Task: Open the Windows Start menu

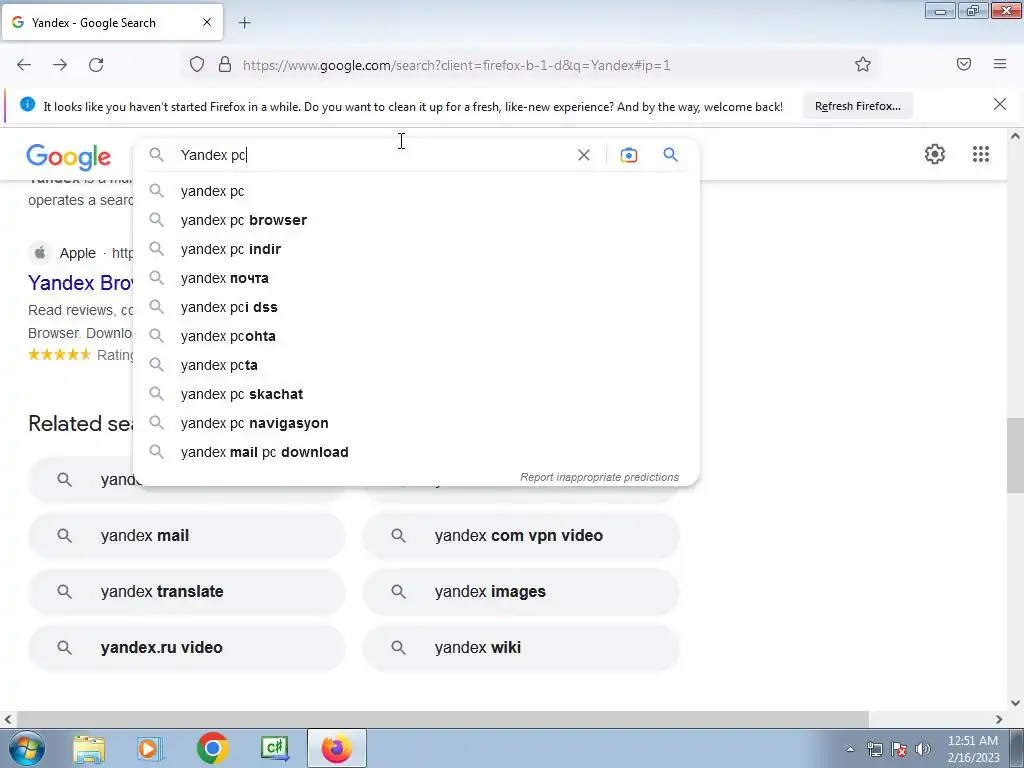Action: pos(26,748)
